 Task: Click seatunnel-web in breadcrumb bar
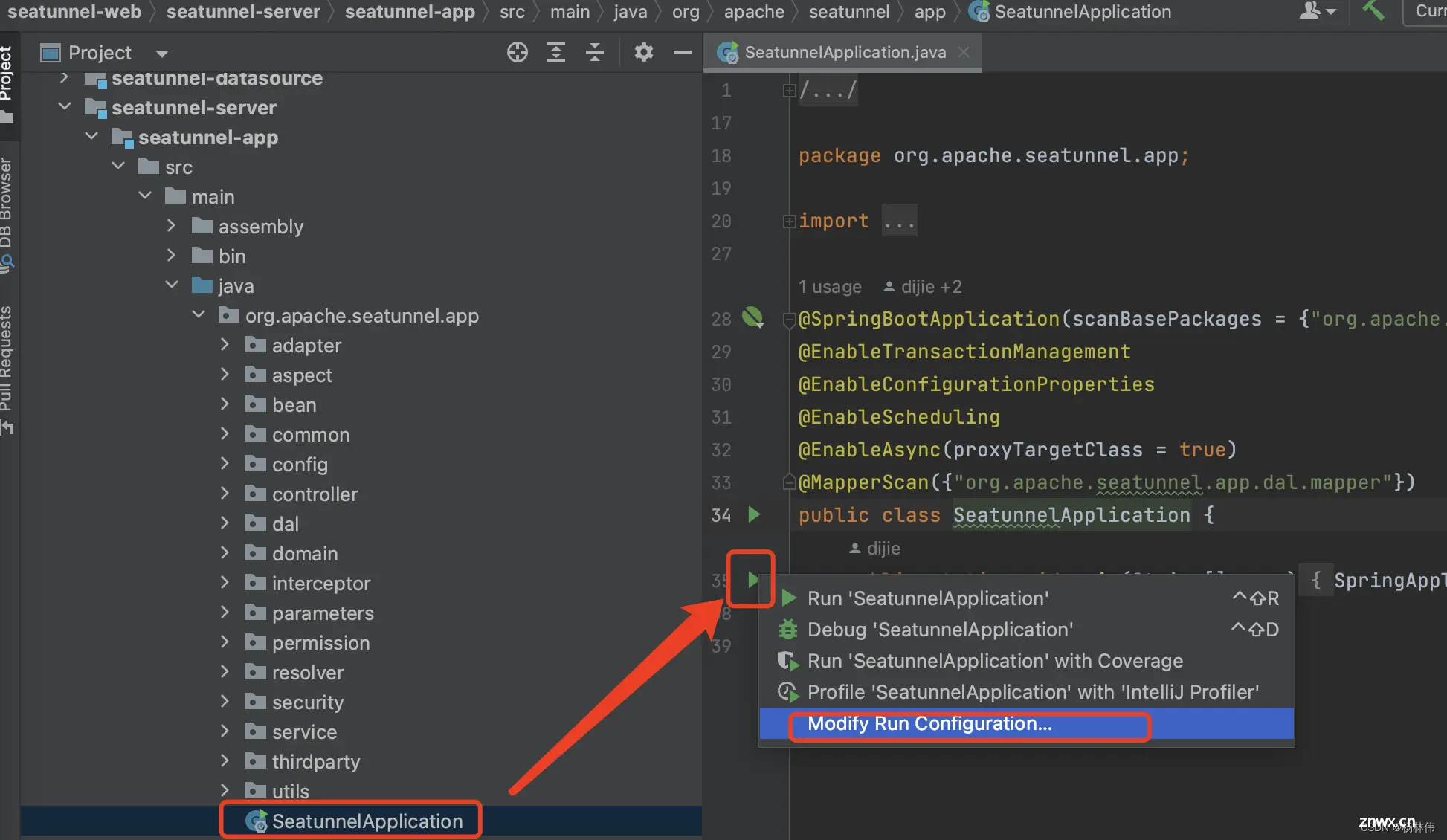74,11
